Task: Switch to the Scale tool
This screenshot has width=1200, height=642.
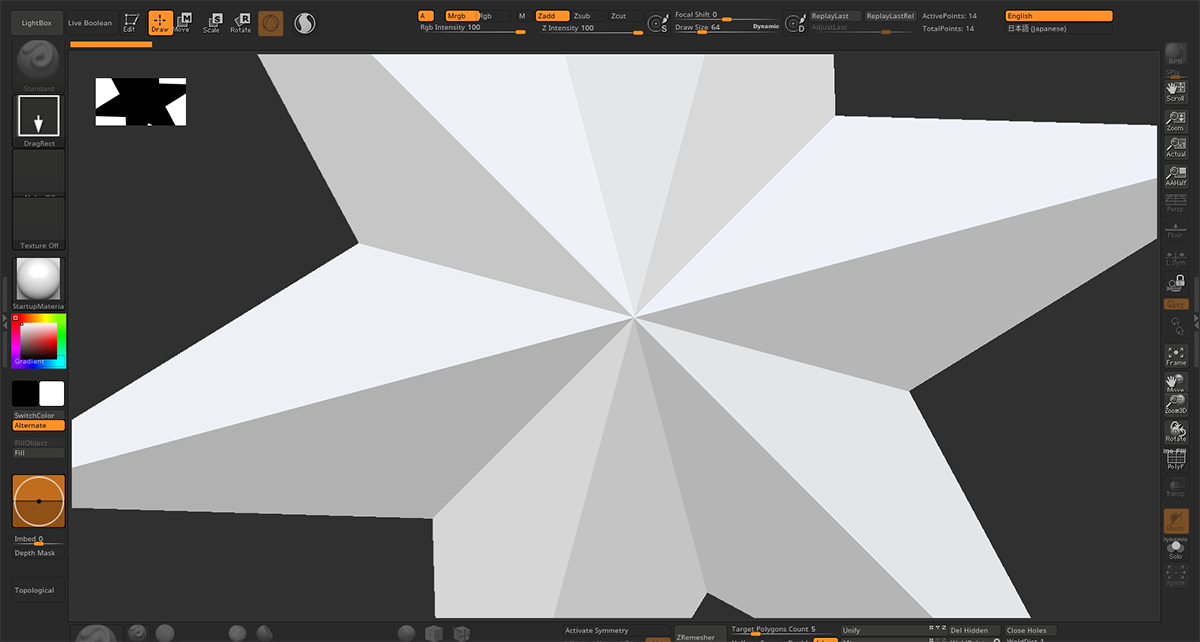Action: (x=212, y=23)
